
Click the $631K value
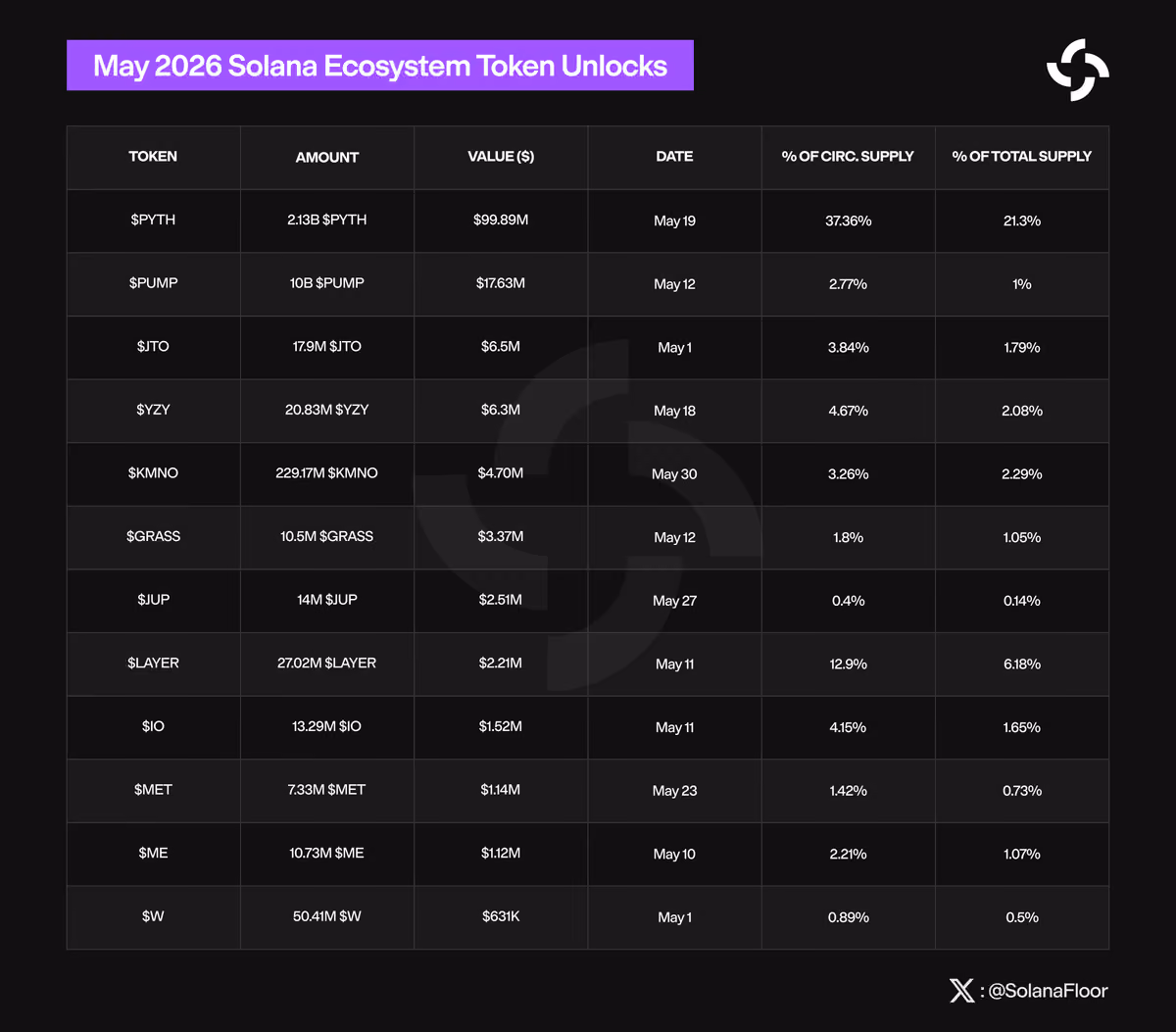click(501, 915)
